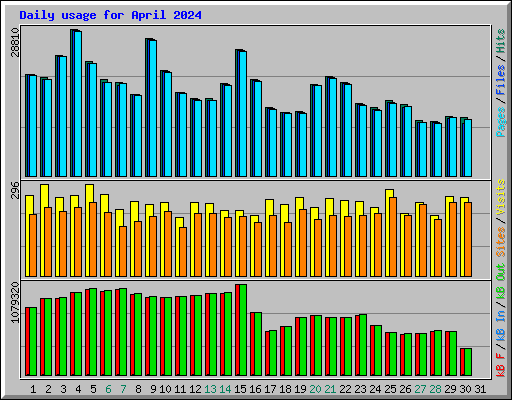Click day label 26 on the axis
Image resolution: width=512 pixels, height=400 pixels.
[x=405, y=389]
